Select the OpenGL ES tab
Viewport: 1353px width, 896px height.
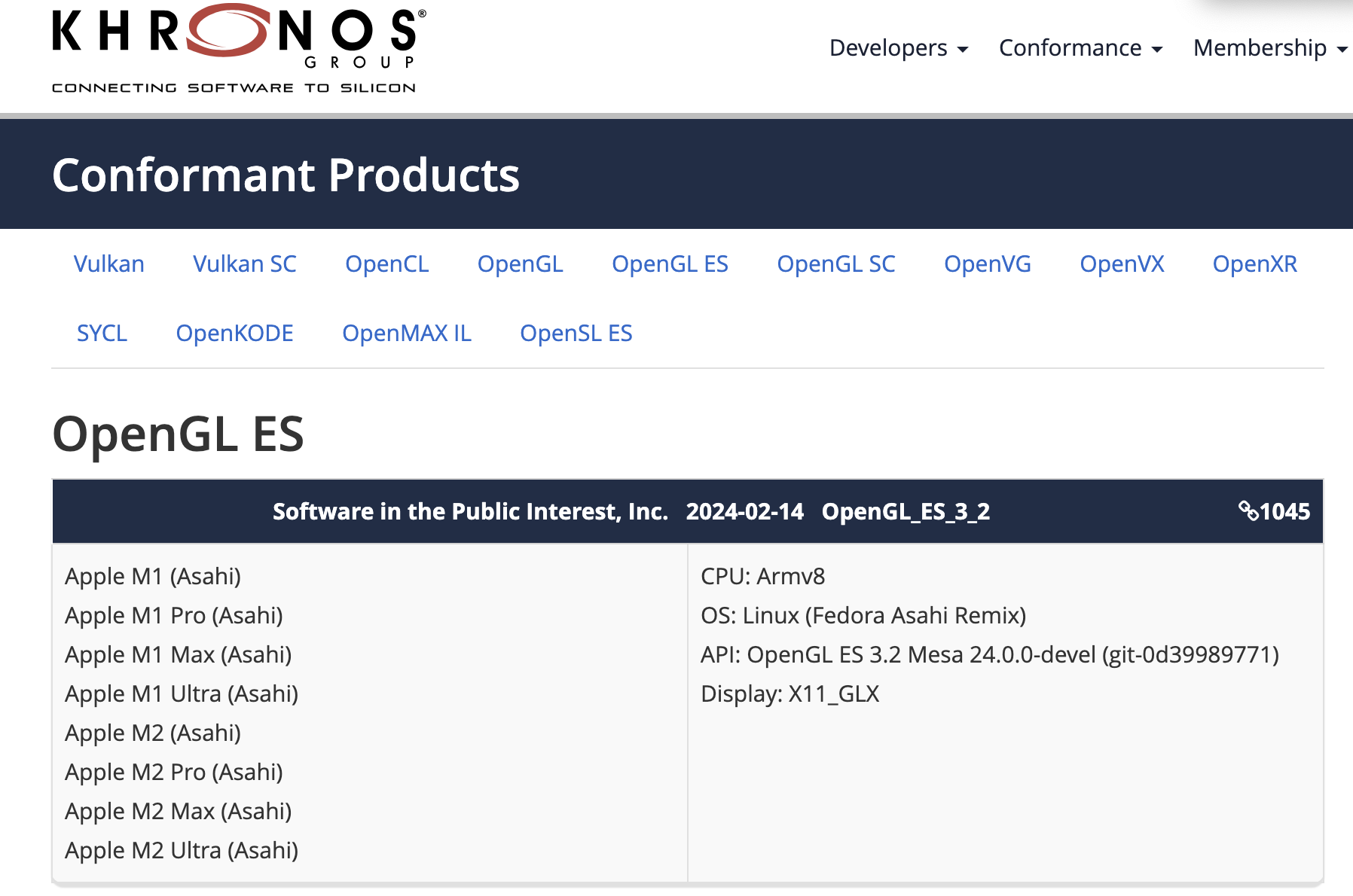coord(670,264)
